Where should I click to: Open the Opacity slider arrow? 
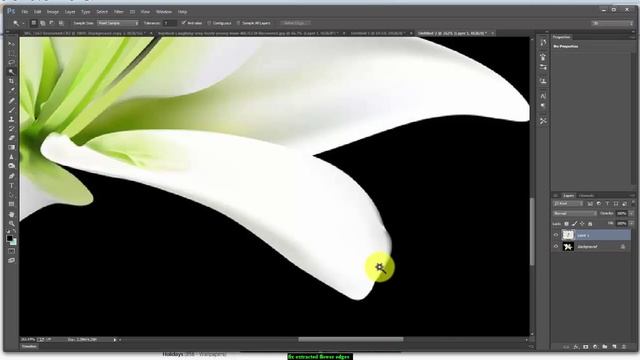(631, 213)
